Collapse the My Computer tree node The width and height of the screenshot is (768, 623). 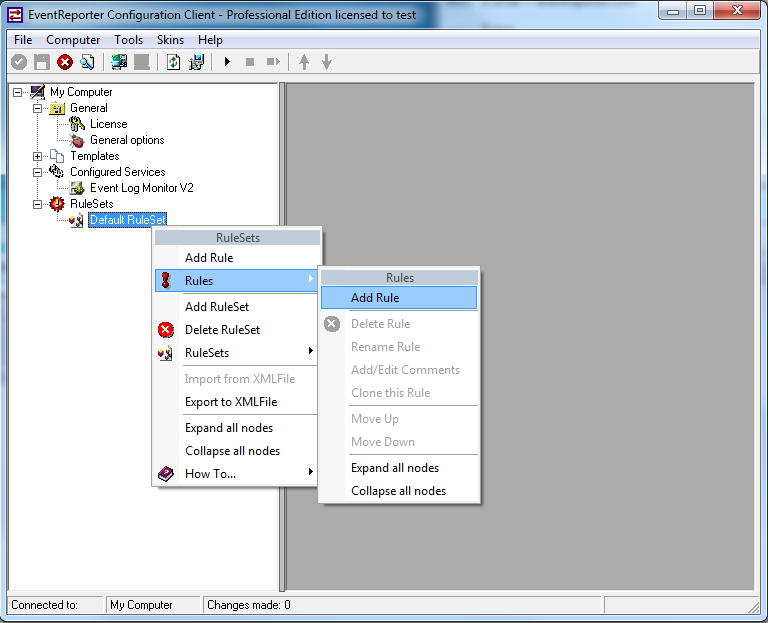point(18,92)
